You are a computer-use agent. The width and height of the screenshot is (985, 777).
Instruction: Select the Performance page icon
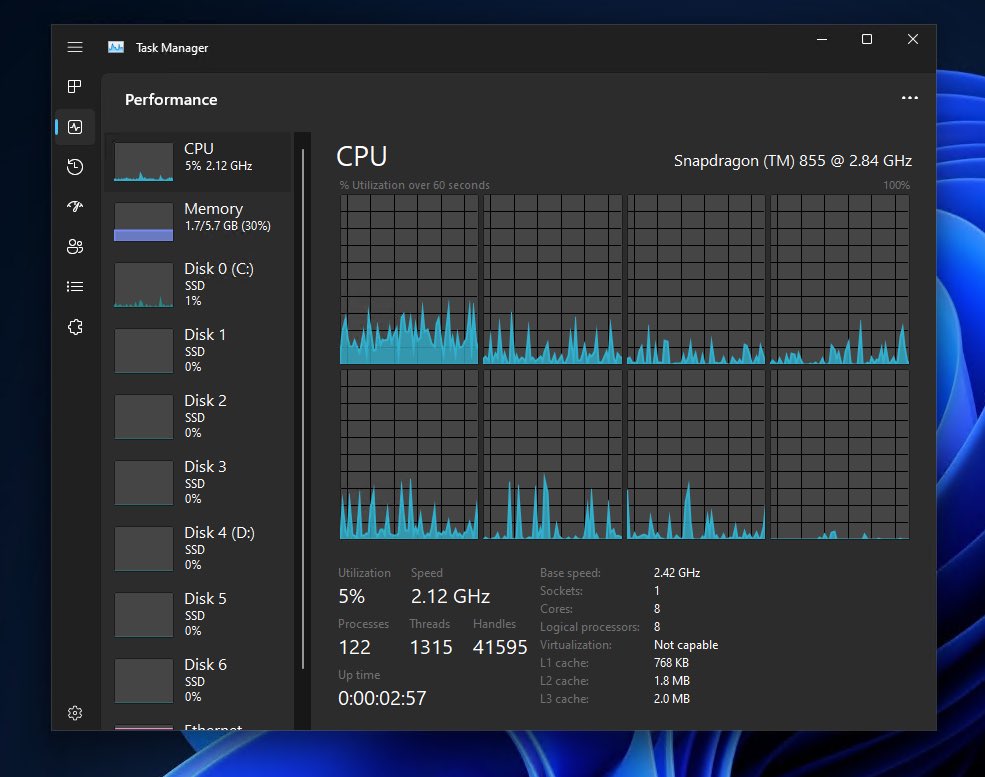coord(75,127)
